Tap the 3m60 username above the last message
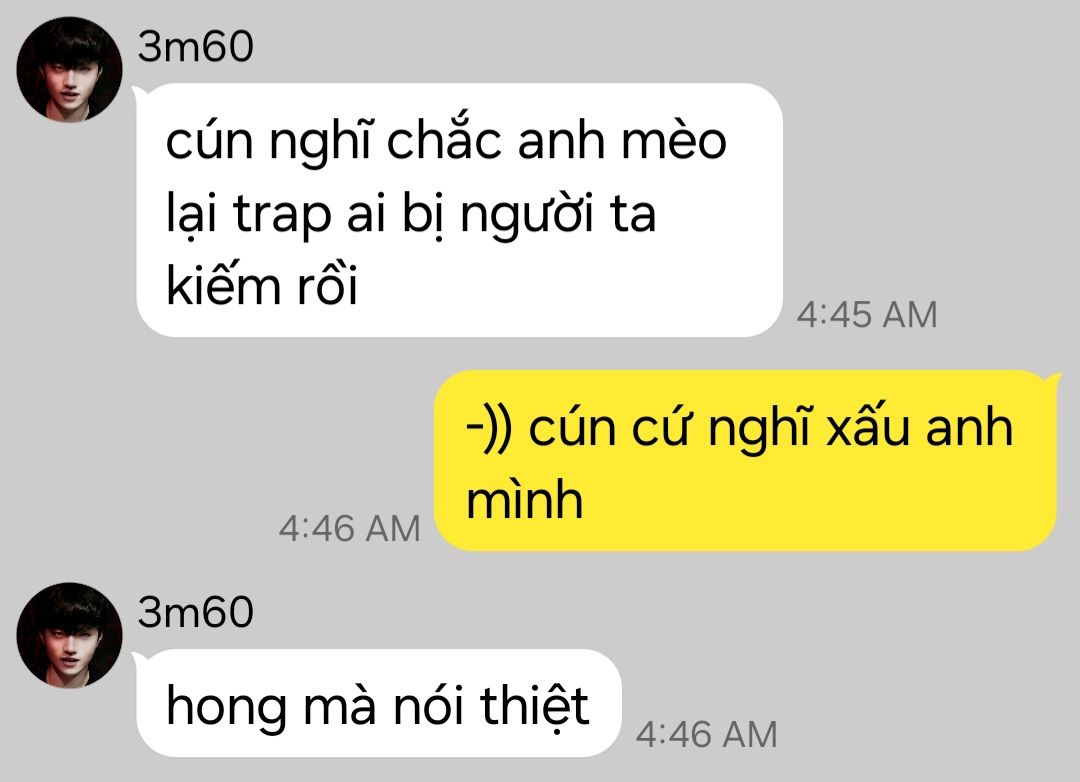Image resolution: width=1080 pixels, height=782 pixels. pyautogui.click(x=196, y=612)
